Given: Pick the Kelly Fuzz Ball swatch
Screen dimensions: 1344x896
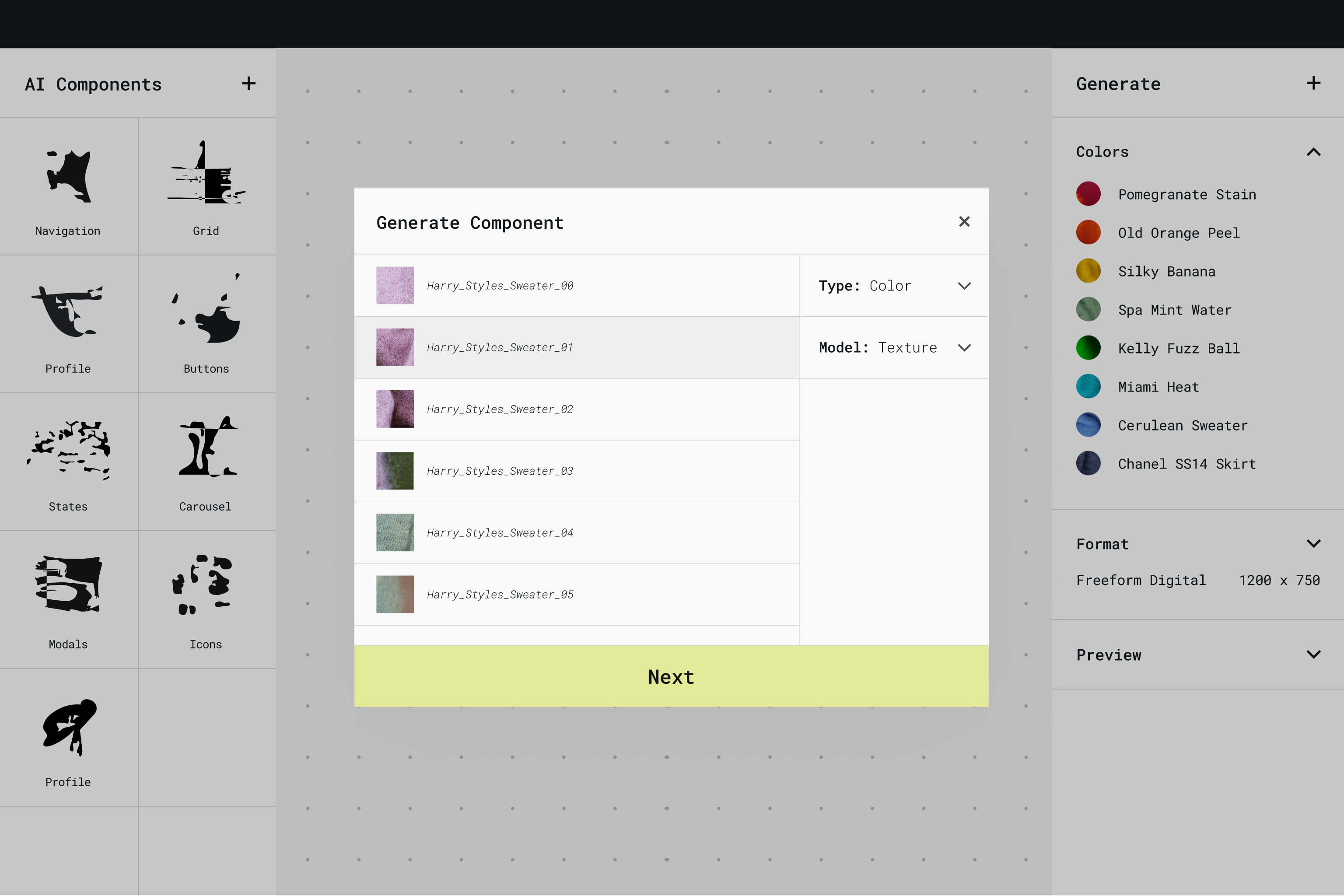Looking at the screenshot, I should [x=1088, y=348].
